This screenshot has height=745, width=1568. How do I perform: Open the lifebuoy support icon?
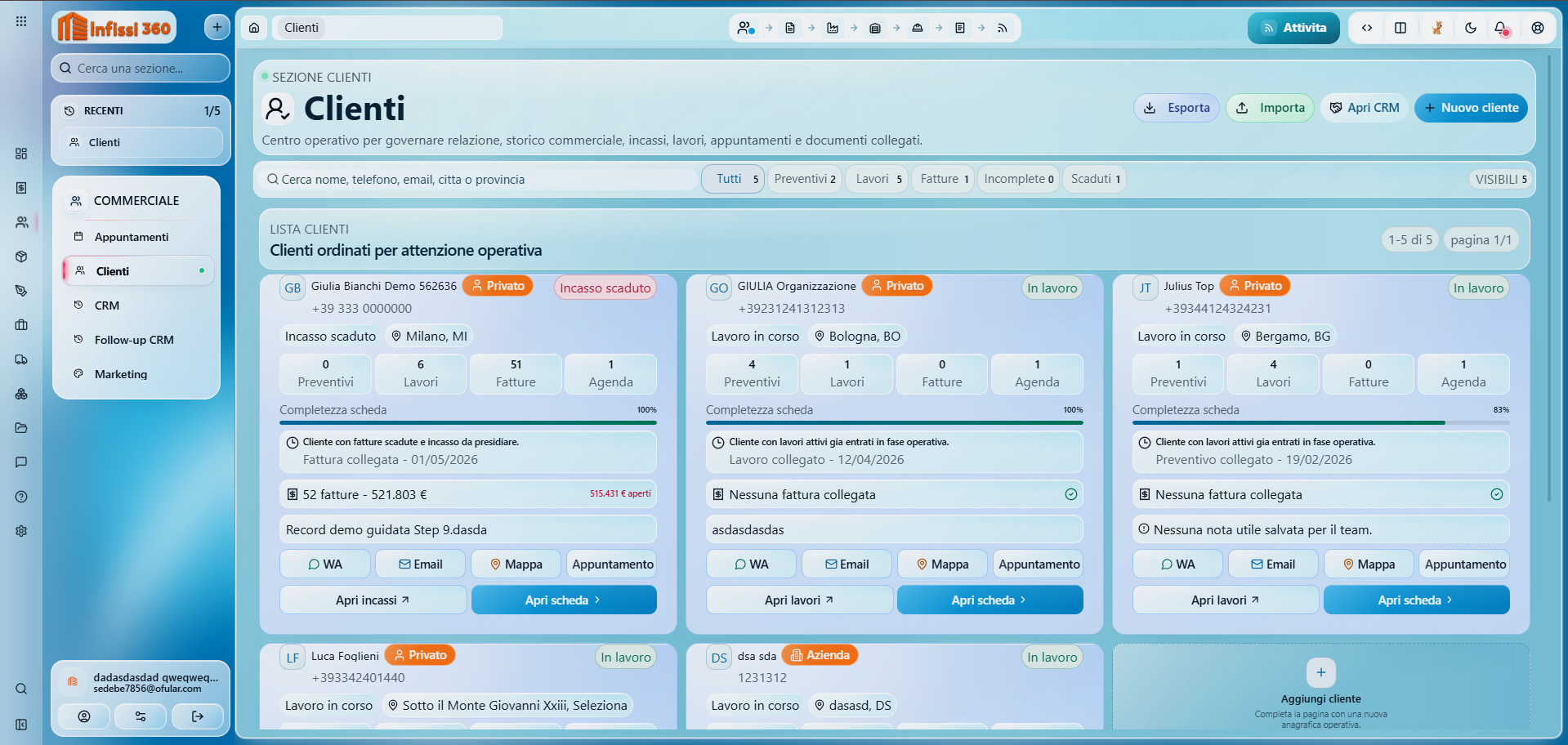point(1538,28)
